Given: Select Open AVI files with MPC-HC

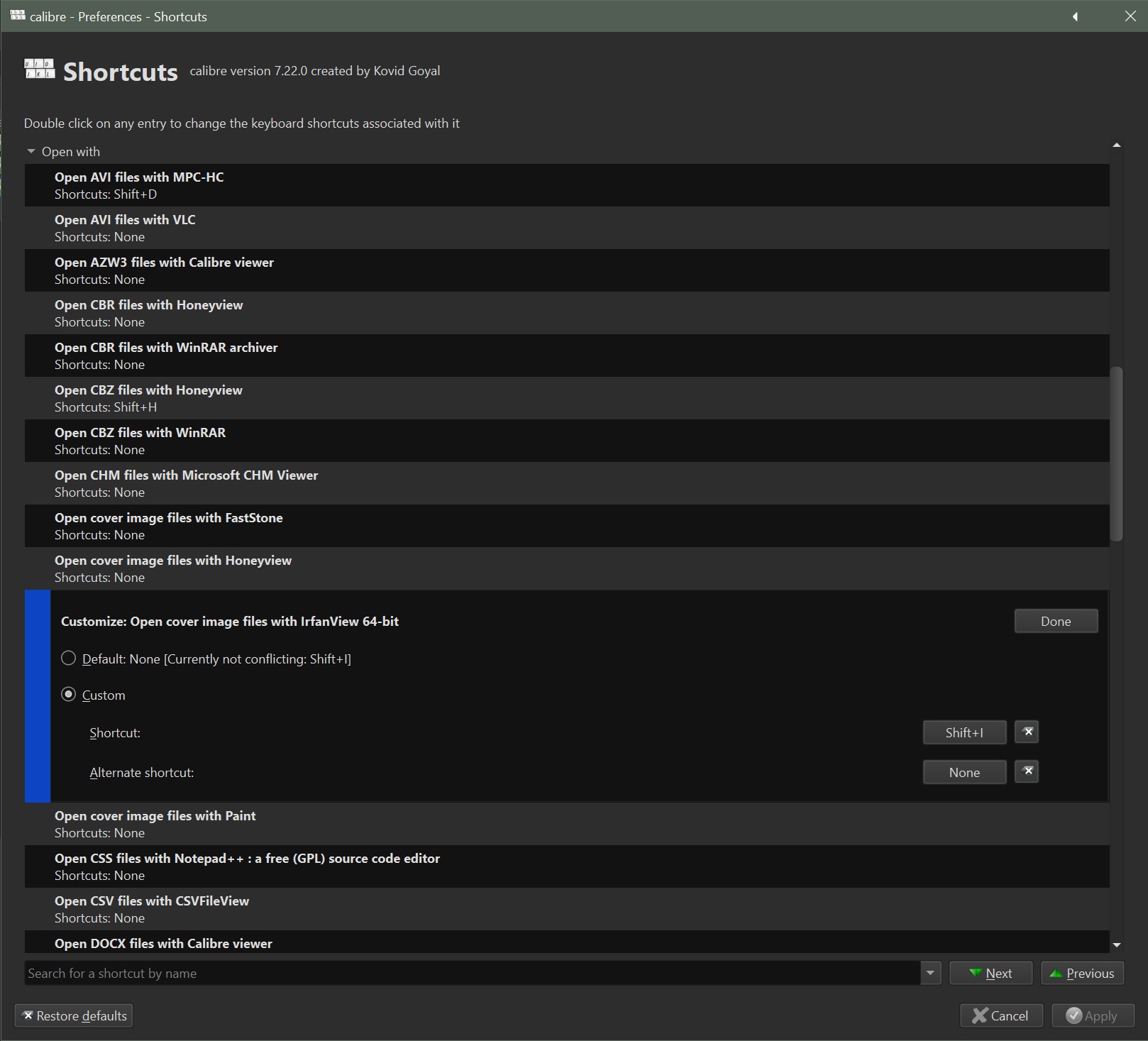Looking at the screenshot, I should (x=567, y=185).
